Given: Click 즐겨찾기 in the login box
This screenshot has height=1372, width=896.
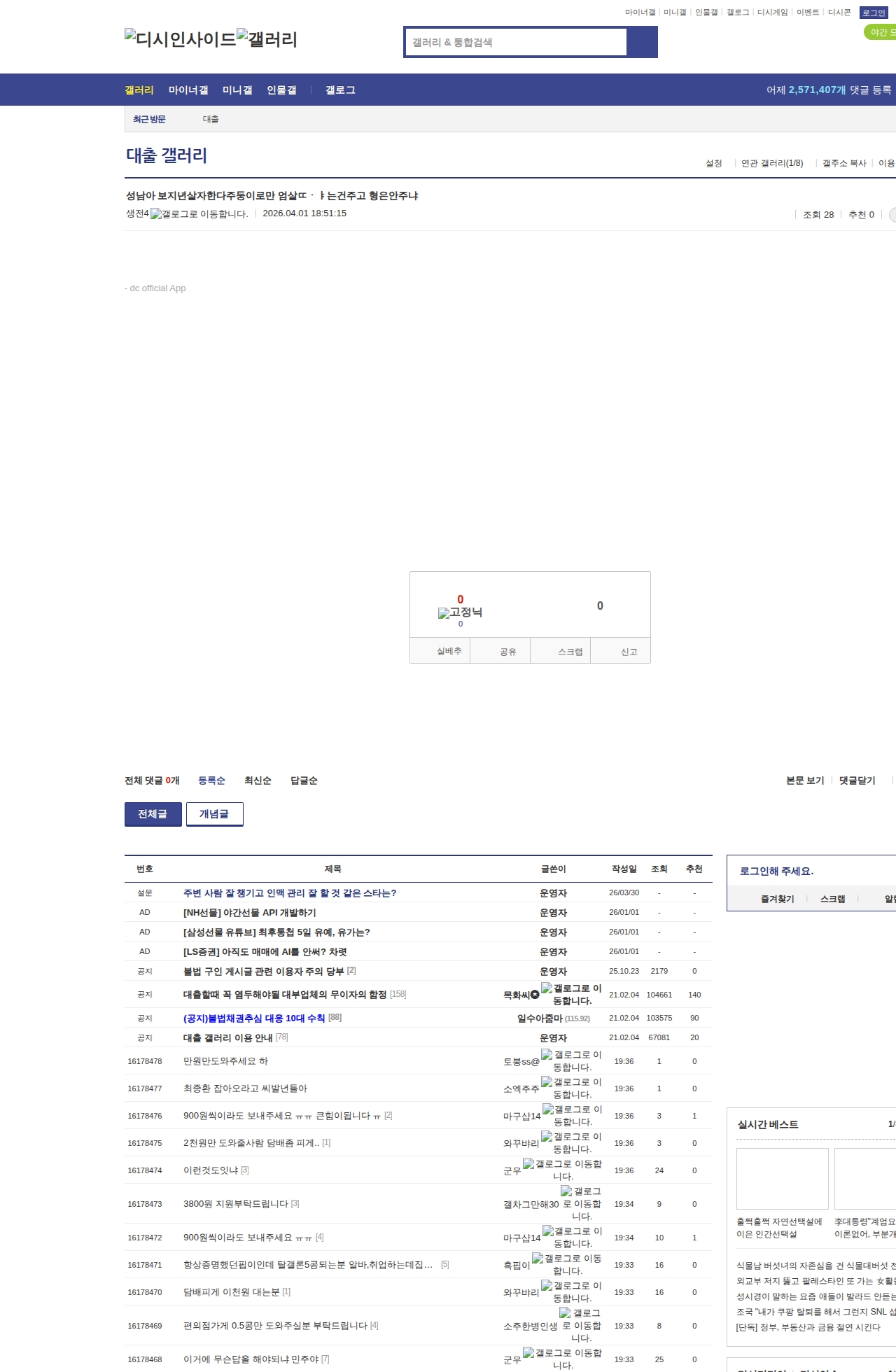Looking at the screenshot, I should [777, 899].
